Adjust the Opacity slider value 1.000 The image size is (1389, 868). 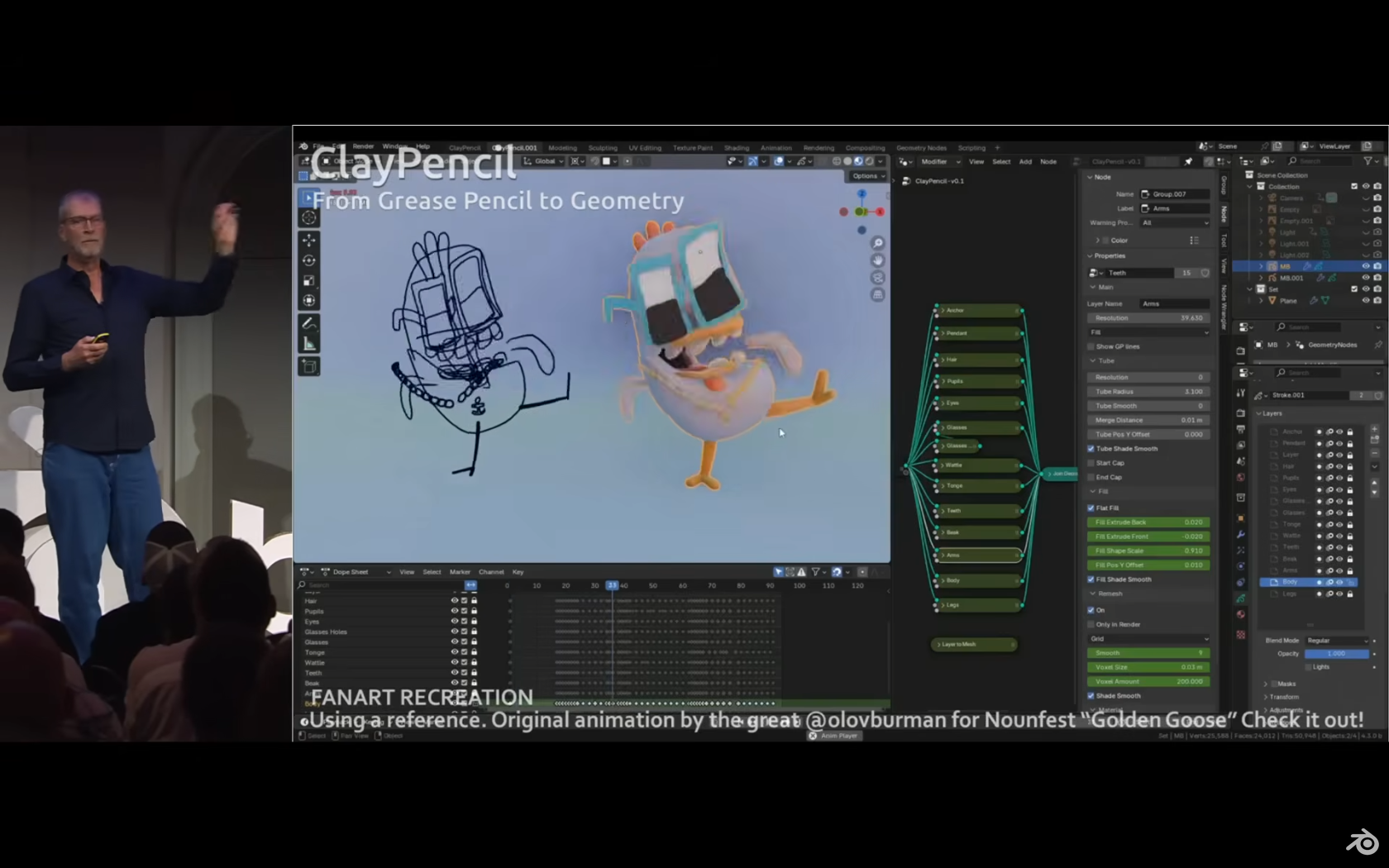1336,654
